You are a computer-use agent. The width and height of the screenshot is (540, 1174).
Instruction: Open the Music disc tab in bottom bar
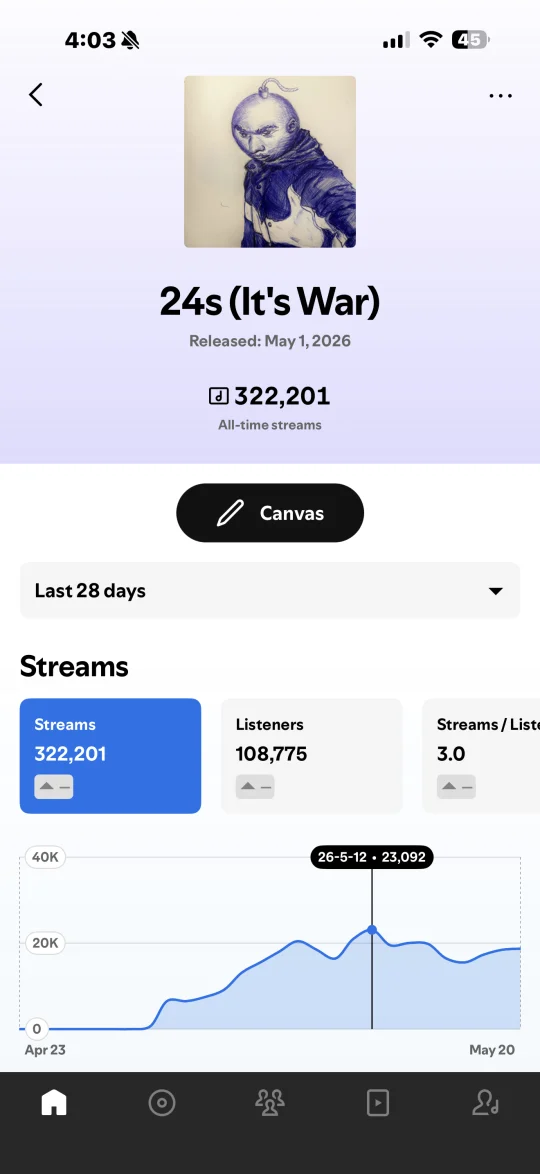[x=162, y=1103]
